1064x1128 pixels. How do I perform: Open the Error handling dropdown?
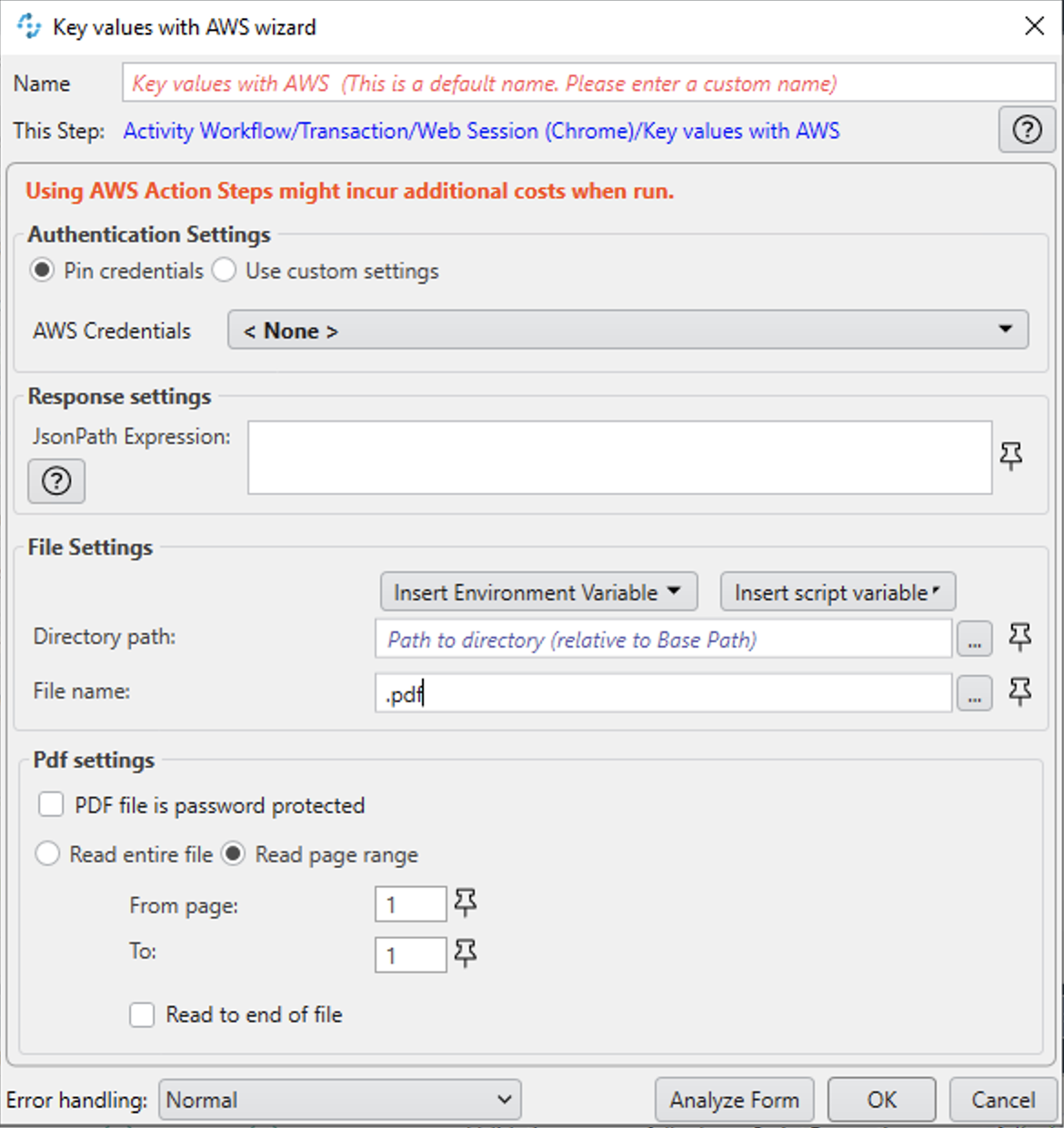click(339, 1100)
